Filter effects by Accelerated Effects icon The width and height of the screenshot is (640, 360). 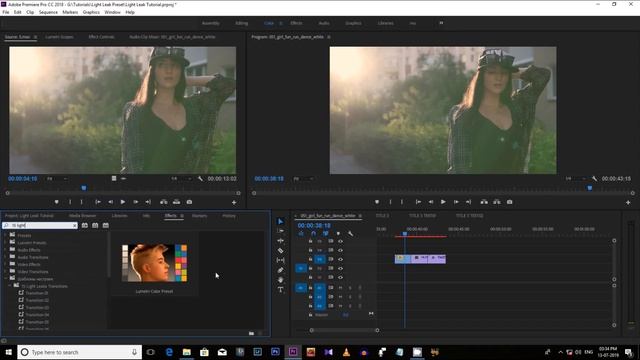tap(84, 225)
